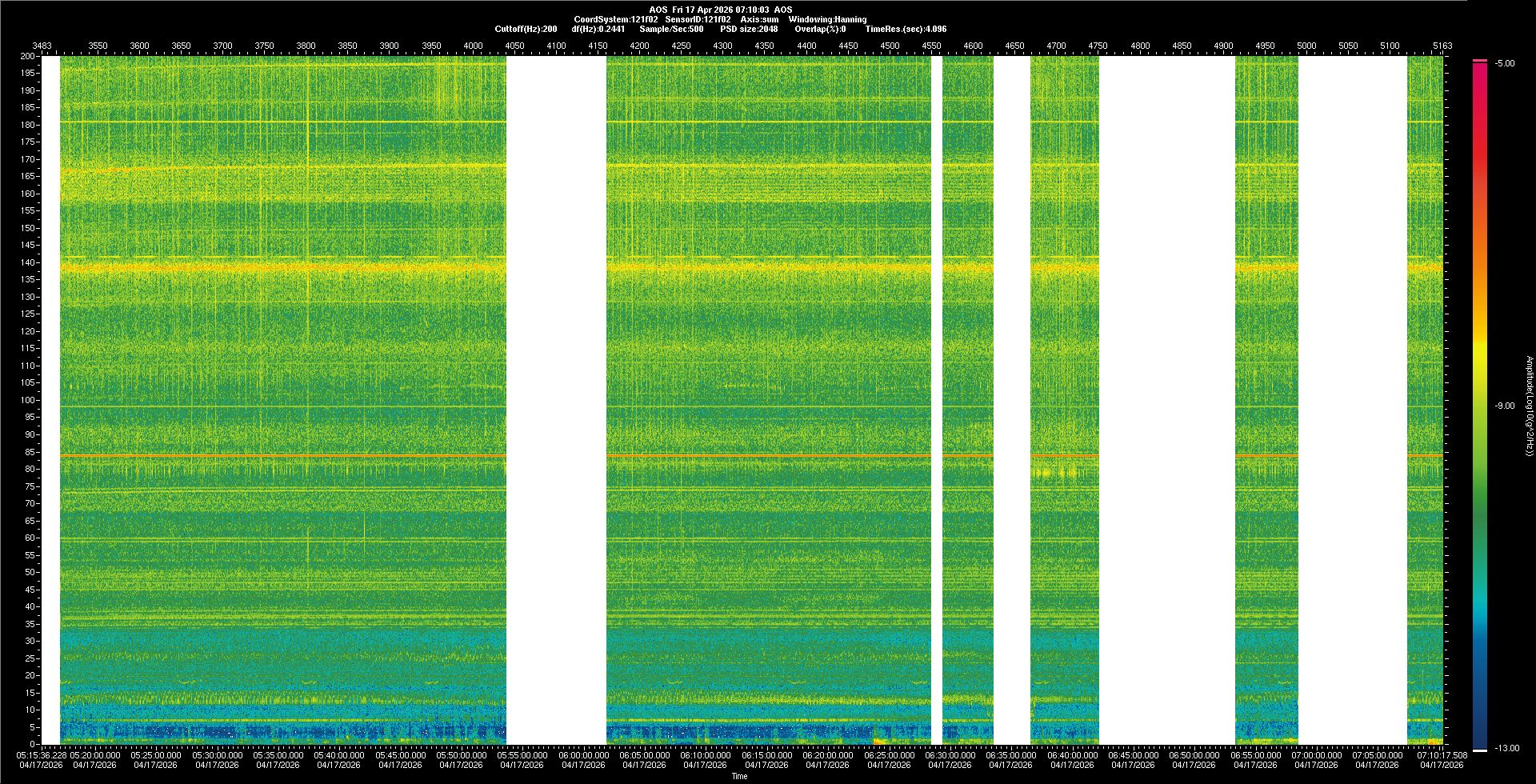
Task: Click the Cutoff(Hz):200 header text
Action: click(526, 29)
